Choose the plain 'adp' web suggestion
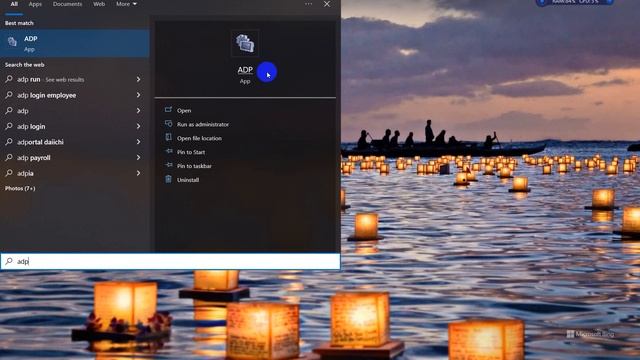Image resolution: width=640 pixels, height=360 pixels. 75,111
